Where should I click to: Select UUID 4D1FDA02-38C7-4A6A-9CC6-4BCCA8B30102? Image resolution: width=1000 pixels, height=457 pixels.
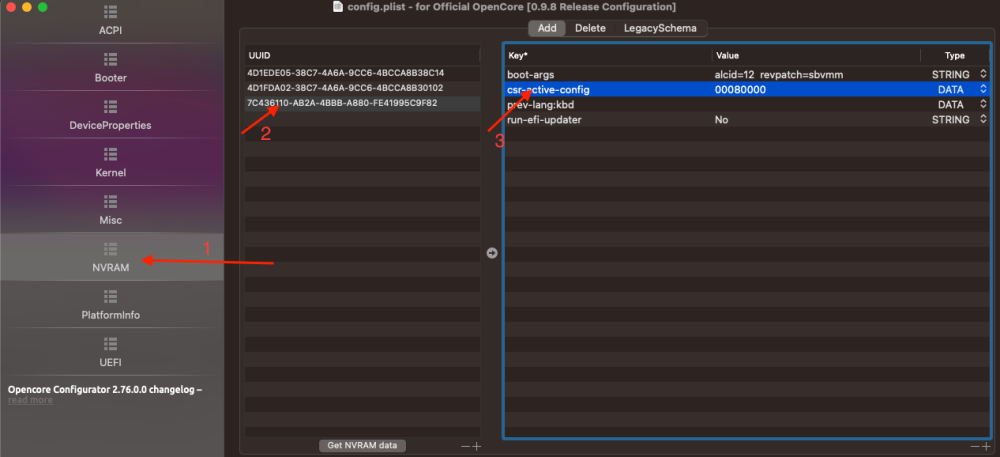[x=362, y=88]
